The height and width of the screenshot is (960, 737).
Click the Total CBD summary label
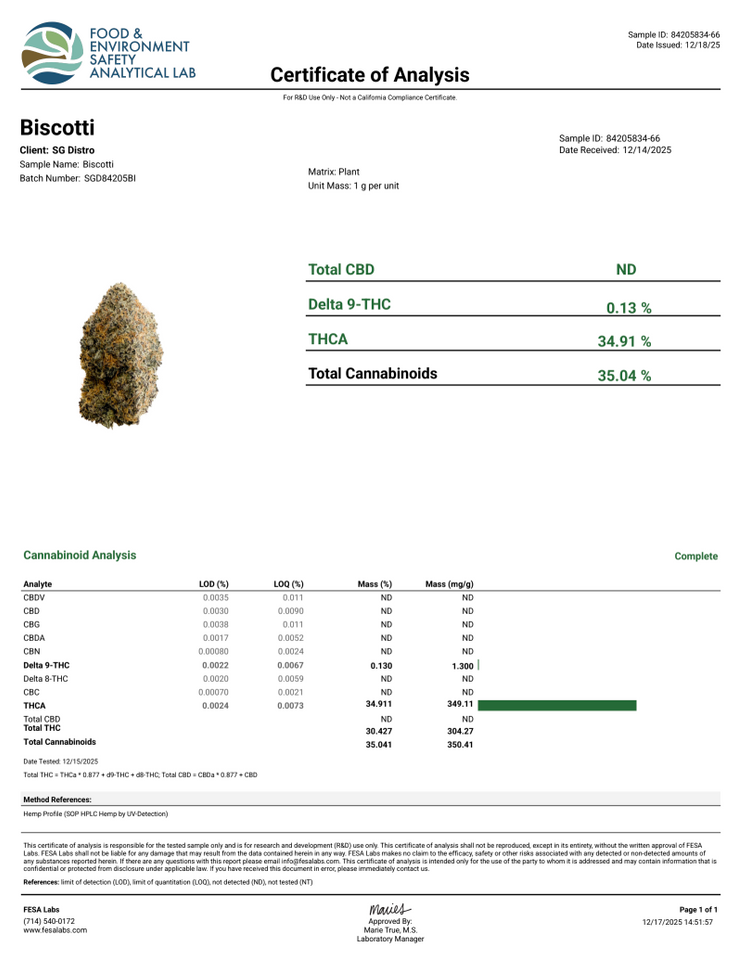coord(341,269)
